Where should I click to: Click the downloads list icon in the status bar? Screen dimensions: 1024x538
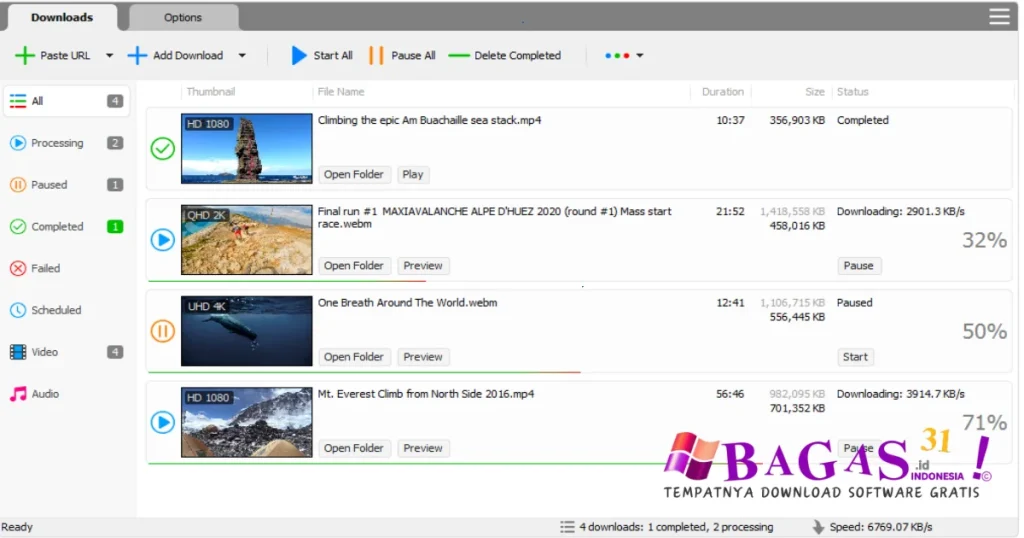coord(567,527)
